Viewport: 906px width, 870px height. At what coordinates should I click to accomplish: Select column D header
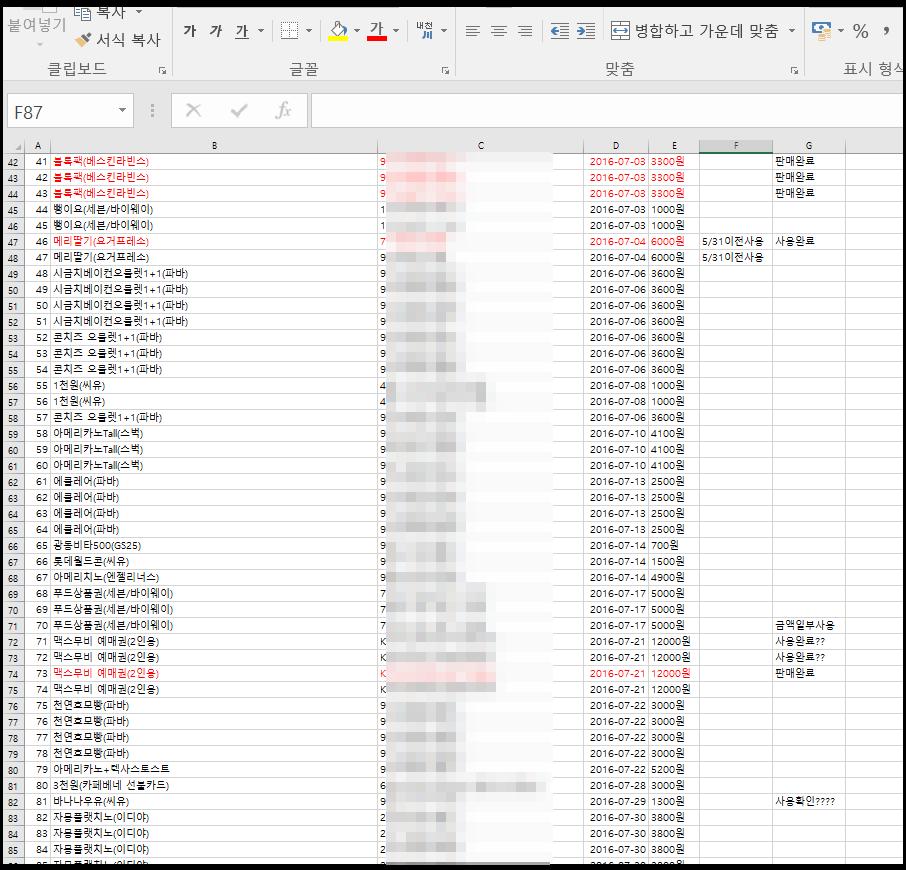616,146
